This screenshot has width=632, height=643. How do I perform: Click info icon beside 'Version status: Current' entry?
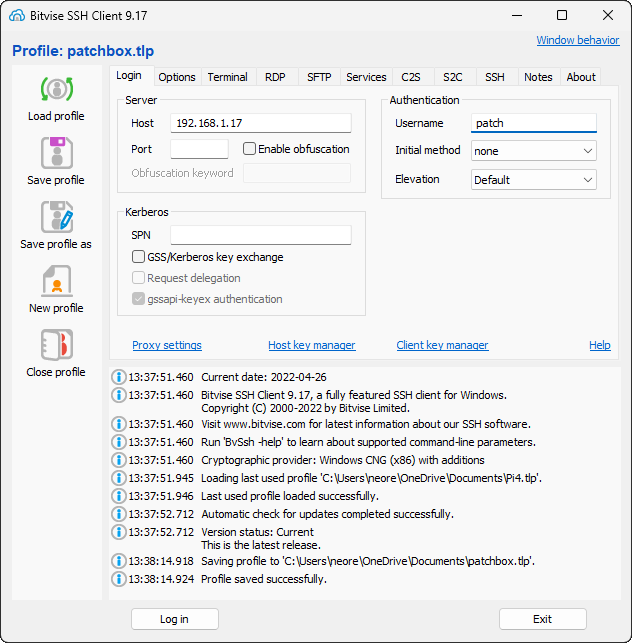pyautogui.click(x=119, y=532)
